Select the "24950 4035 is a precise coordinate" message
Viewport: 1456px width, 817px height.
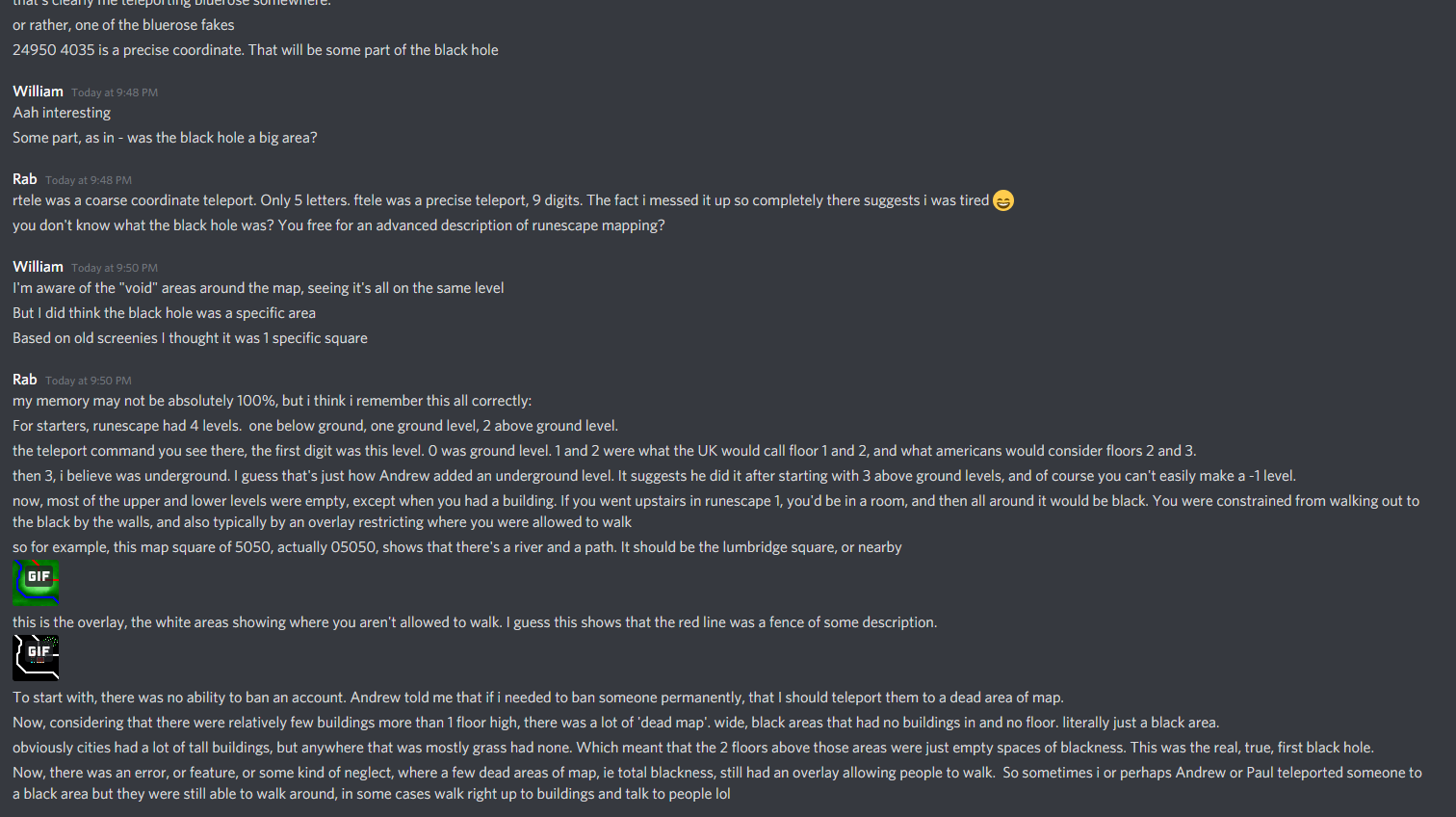(255, 50)
